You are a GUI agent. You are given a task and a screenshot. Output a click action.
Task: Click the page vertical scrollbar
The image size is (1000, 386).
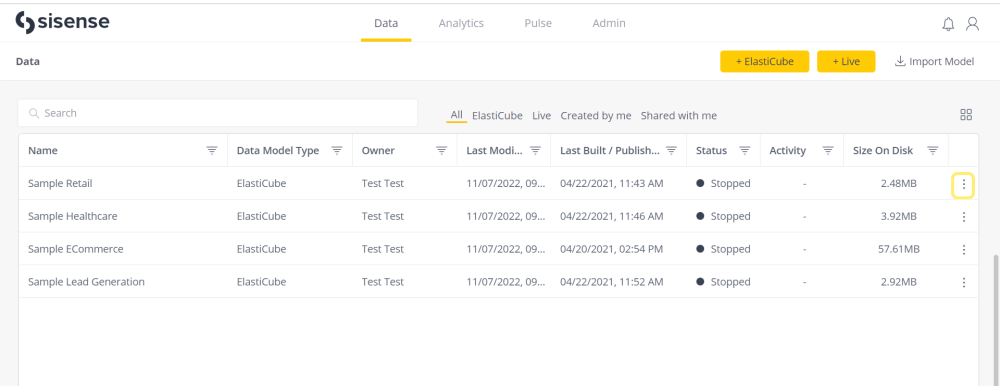click(996, 319)
